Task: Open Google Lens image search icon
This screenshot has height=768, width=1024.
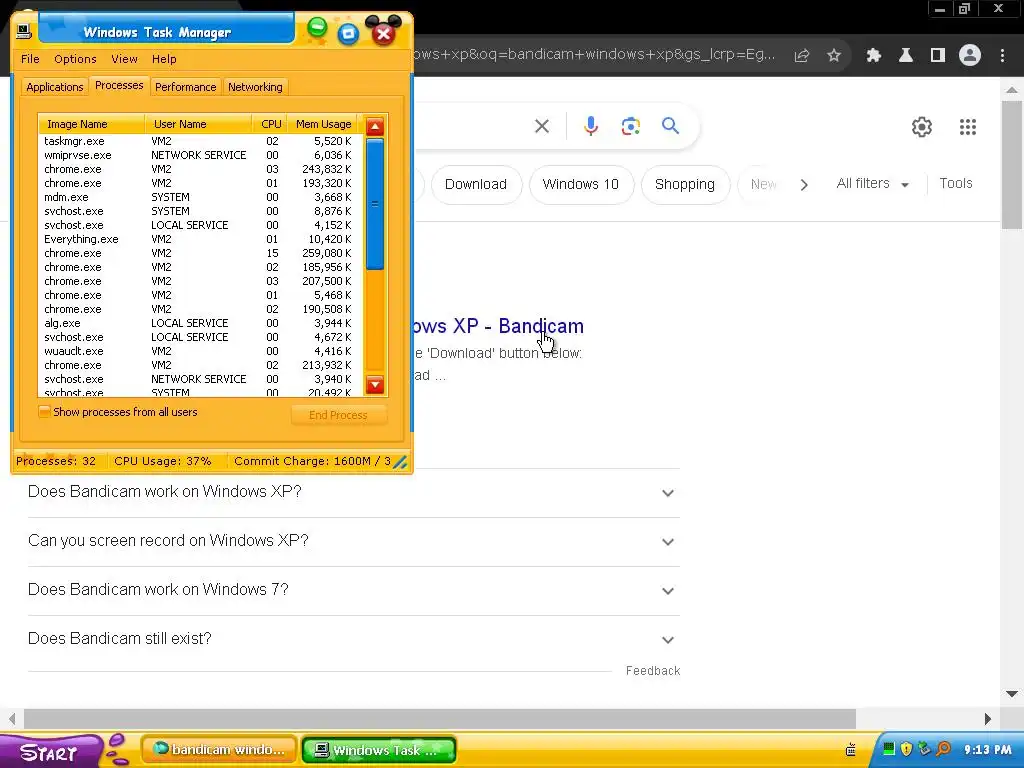Action: [630, 126]
